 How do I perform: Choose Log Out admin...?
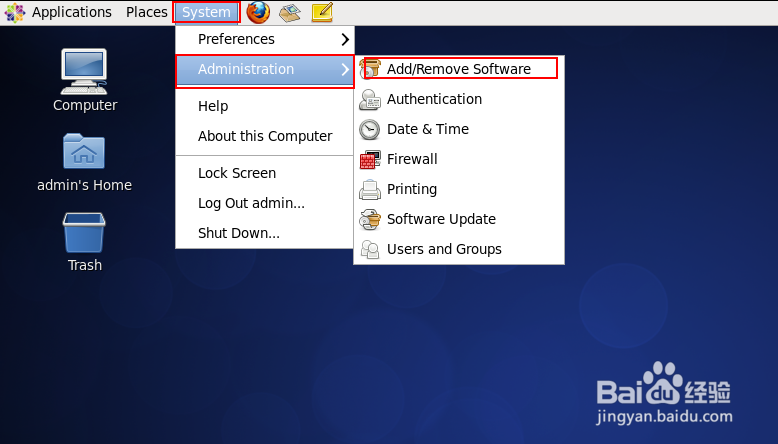pyautogui.click(x=265, y=203)
